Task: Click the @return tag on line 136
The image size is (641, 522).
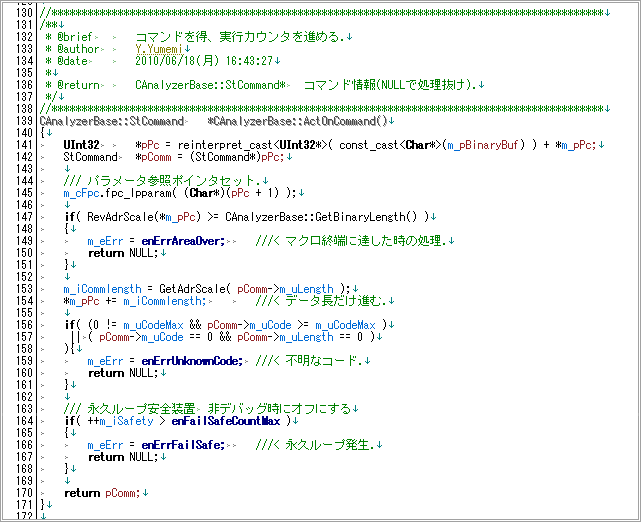Action: tap(78, 85)
